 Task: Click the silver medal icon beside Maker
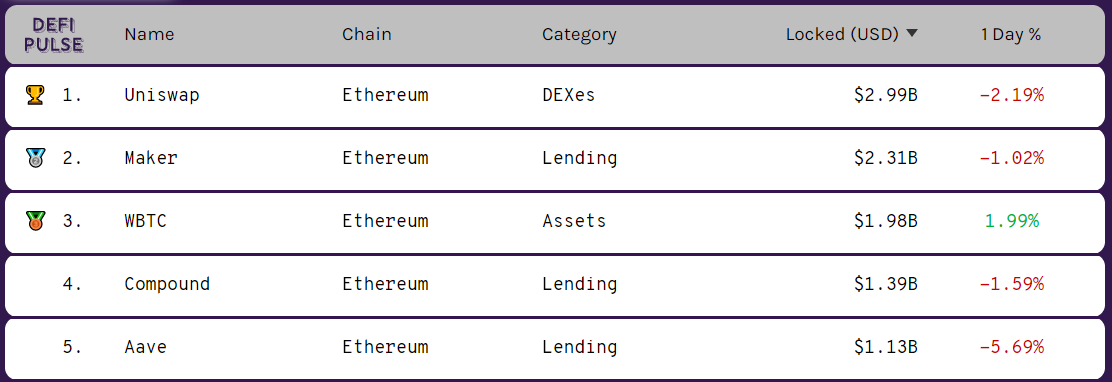pyautogui.click(x=35, y=157)
